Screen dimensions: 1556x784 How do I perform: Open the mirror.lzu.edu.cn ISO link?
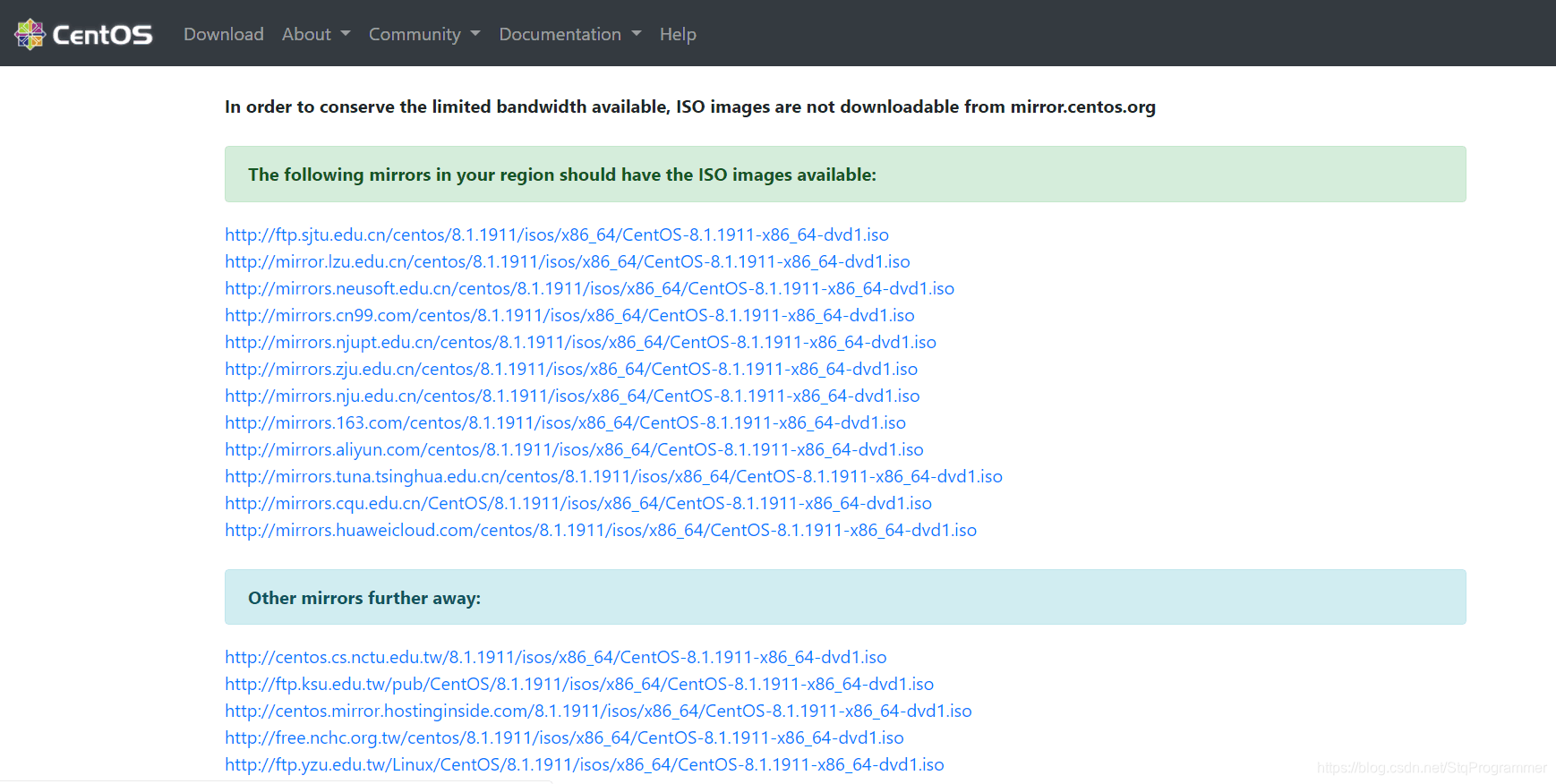click(568, 261)
